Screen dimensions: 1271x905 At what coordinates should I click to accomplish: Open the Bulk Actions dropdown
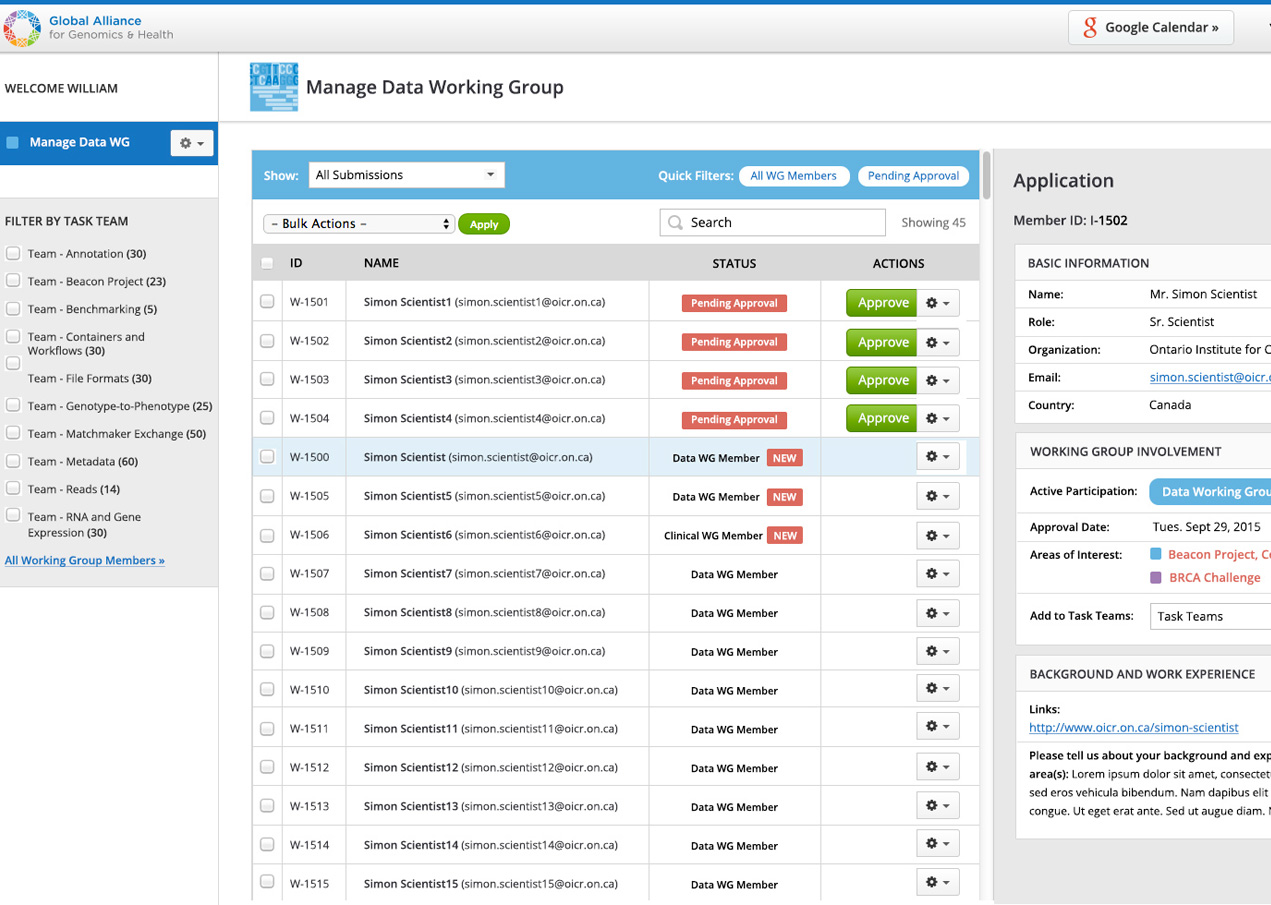(359, 224)
